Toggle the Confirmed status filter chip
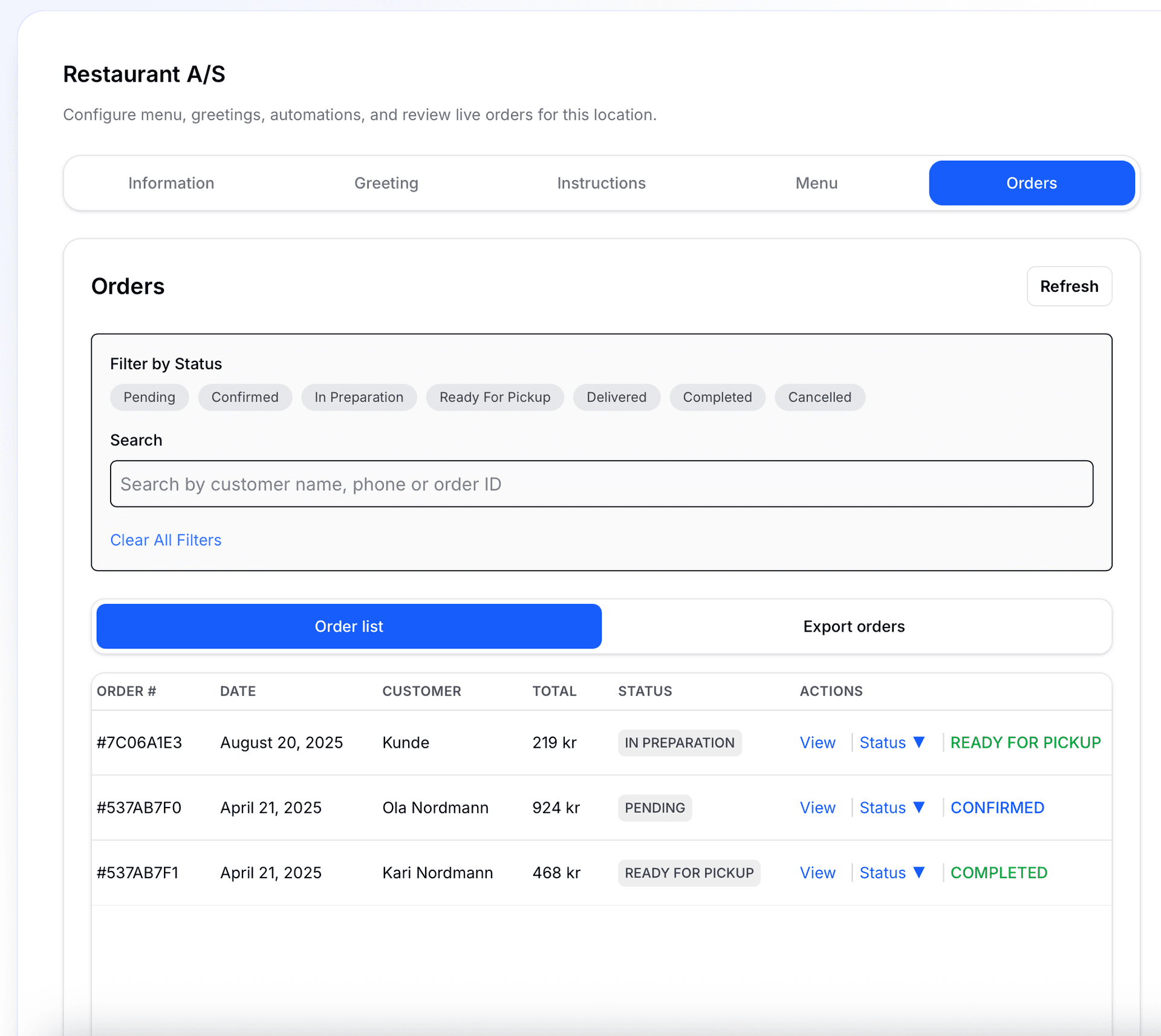The height and width of the screenshot is (1036, 1161). tap(245, 397)
